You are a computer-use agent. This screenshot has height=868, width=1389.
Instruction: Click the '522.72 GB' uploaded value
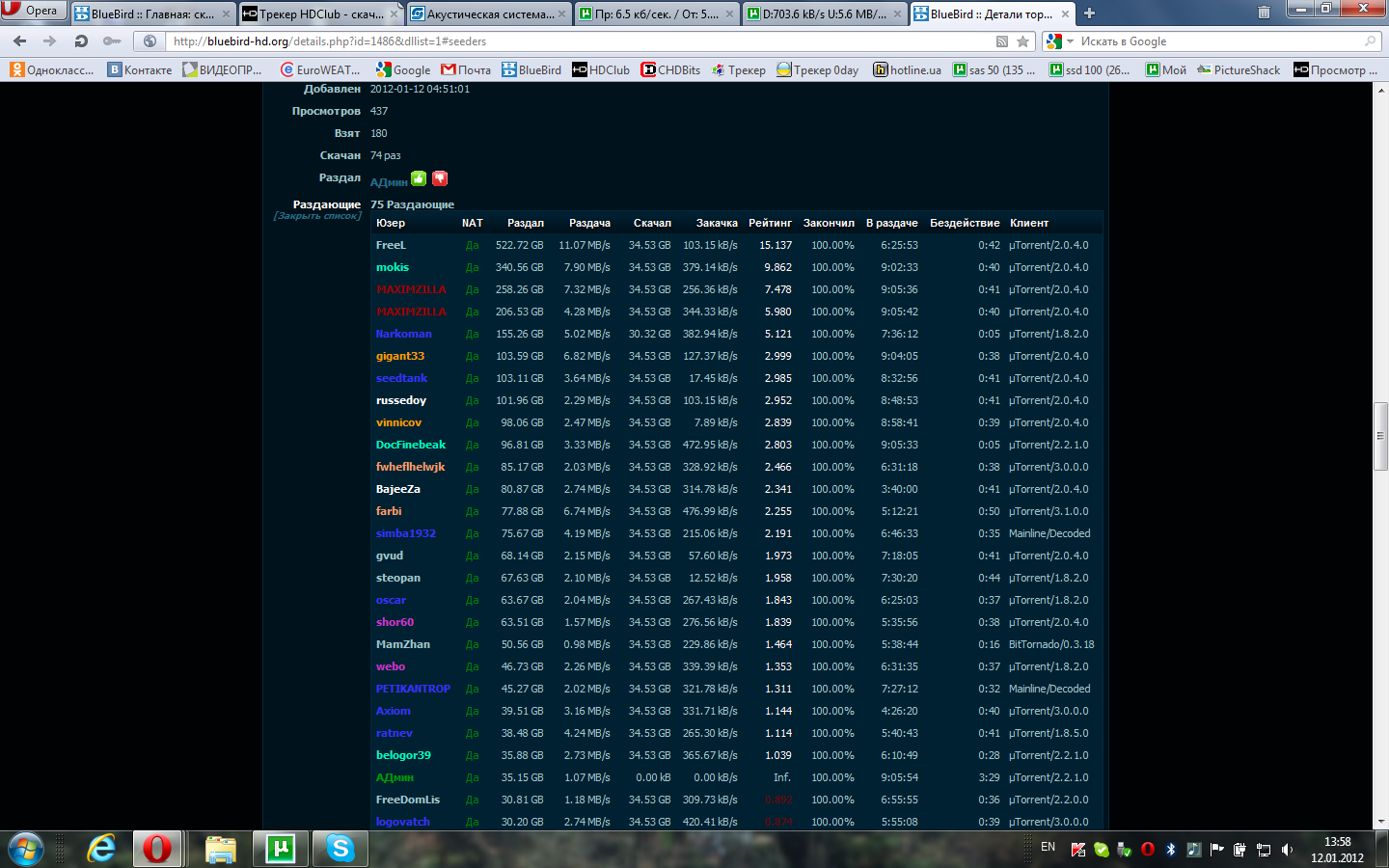coord(520,245)
